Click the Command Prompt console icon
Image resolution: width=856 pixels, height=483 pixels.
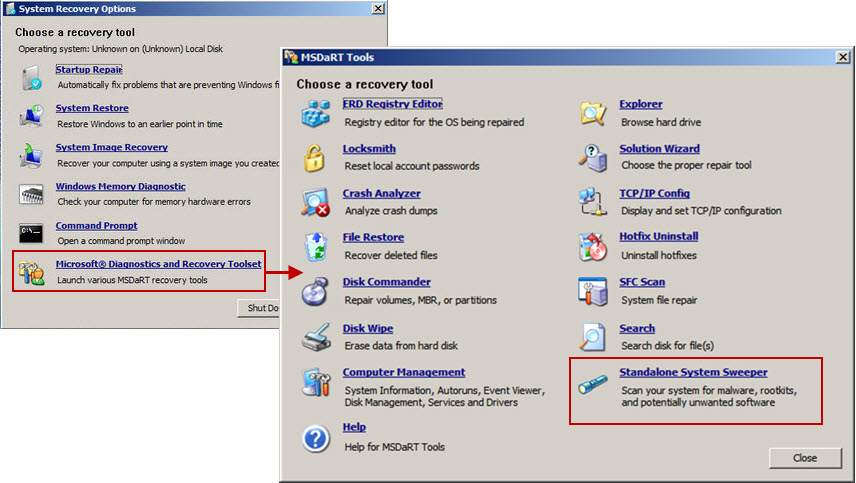point(31,233)
